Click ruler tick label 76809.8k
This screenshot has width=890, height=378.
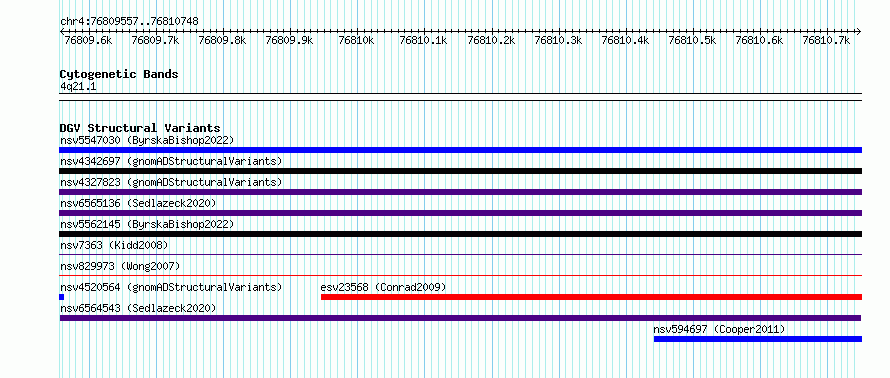pos(222,41)
